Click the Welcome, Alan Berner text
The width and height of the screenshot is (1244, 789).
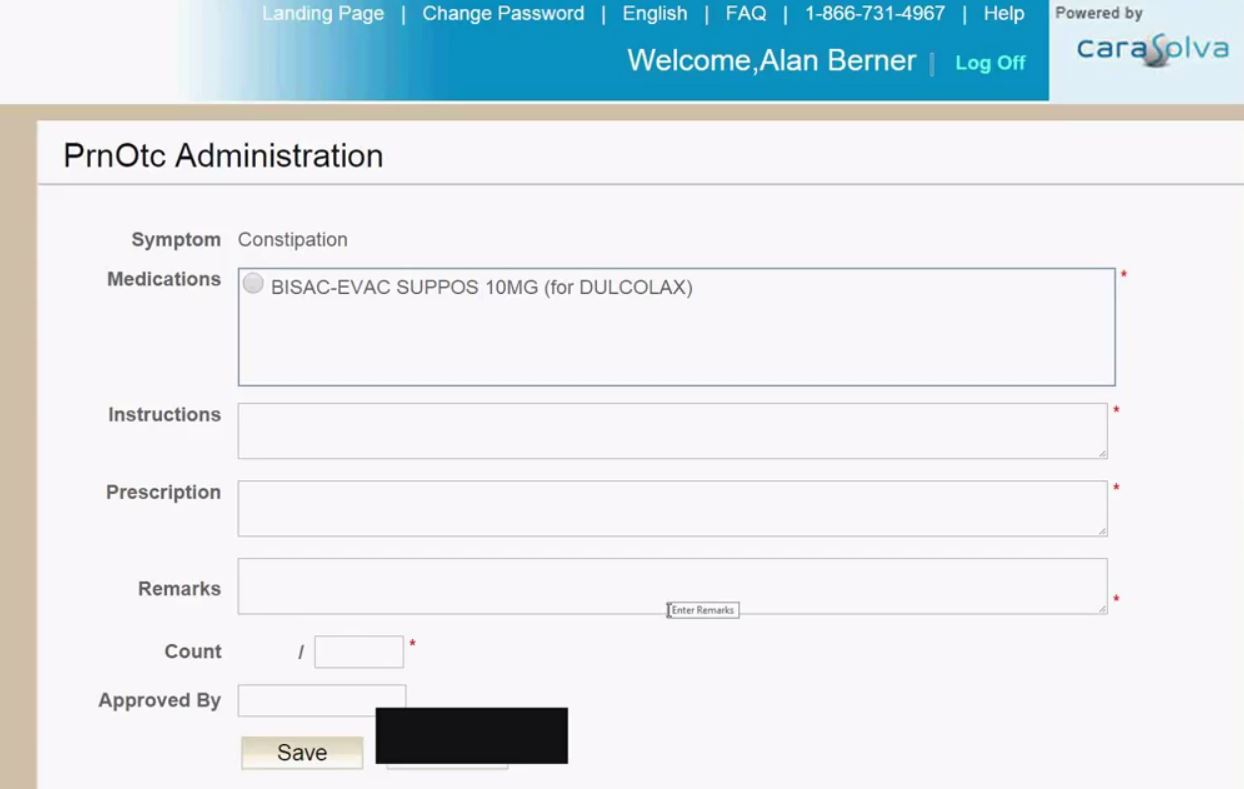pyautogui.click(x=772, y=61)
